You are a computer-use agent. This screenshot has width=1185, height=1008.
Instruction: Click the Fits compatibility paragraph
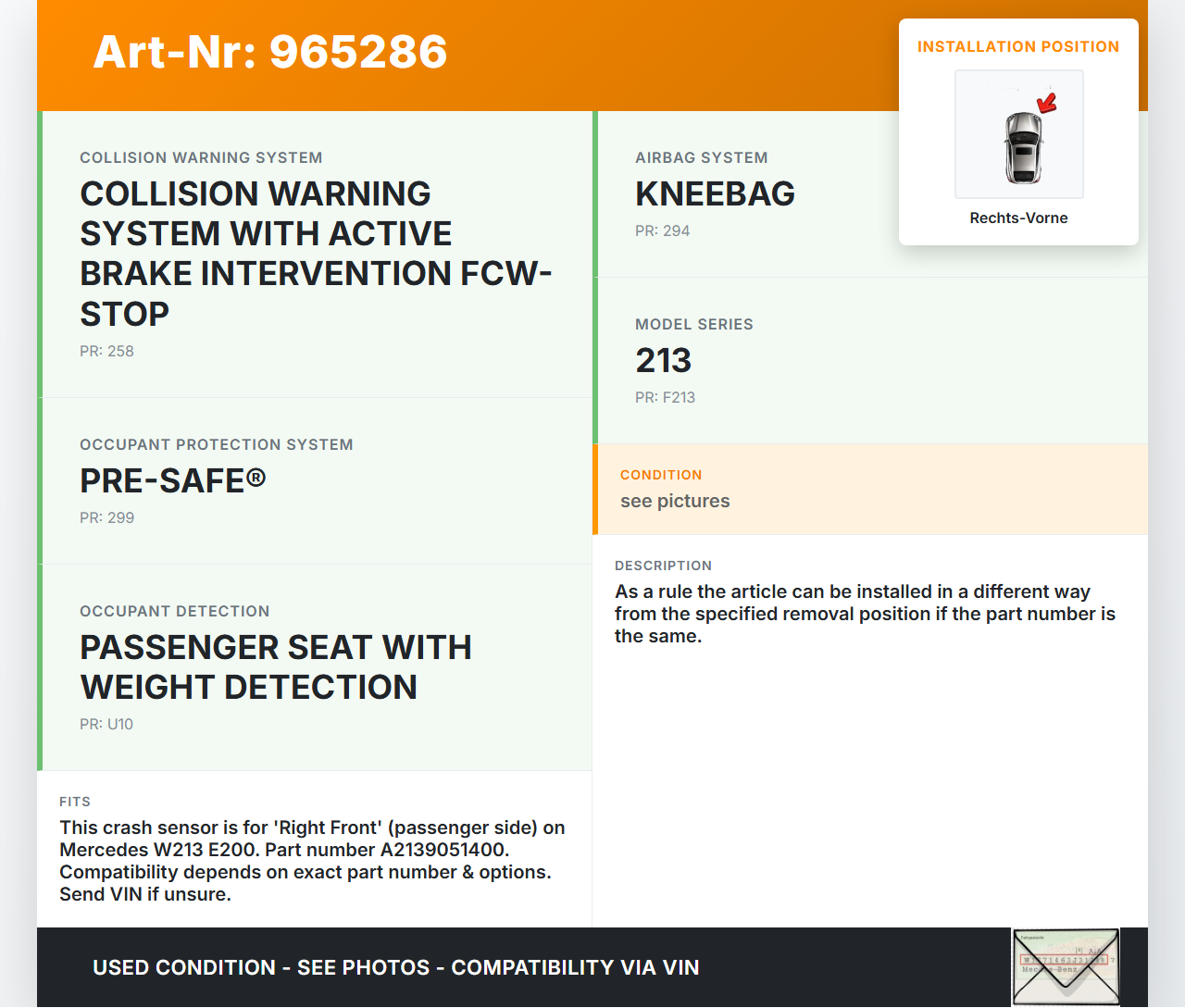click(312, 861)
